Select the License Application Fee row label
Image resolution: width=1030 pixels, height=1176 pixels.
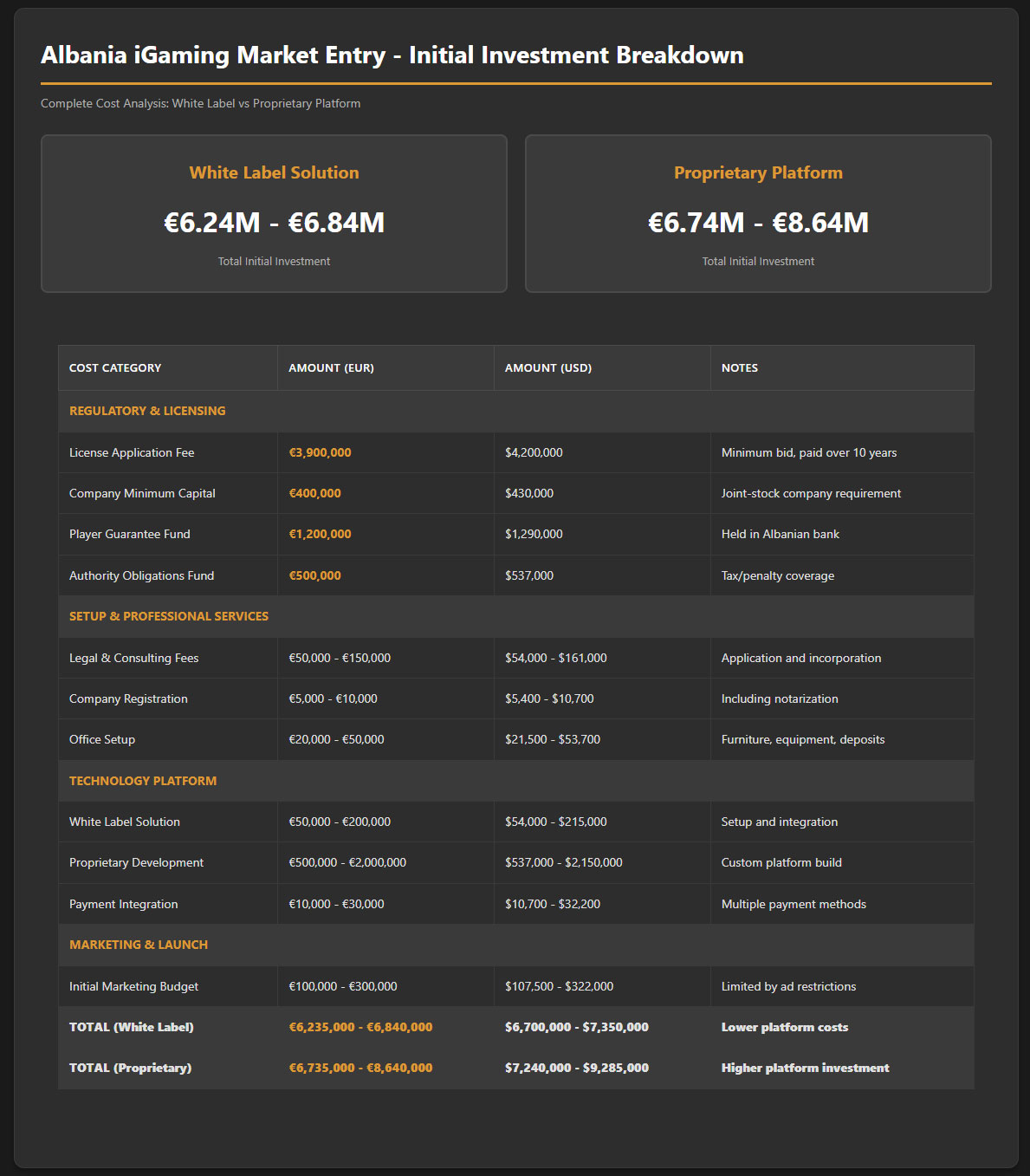tap(132, 452)
